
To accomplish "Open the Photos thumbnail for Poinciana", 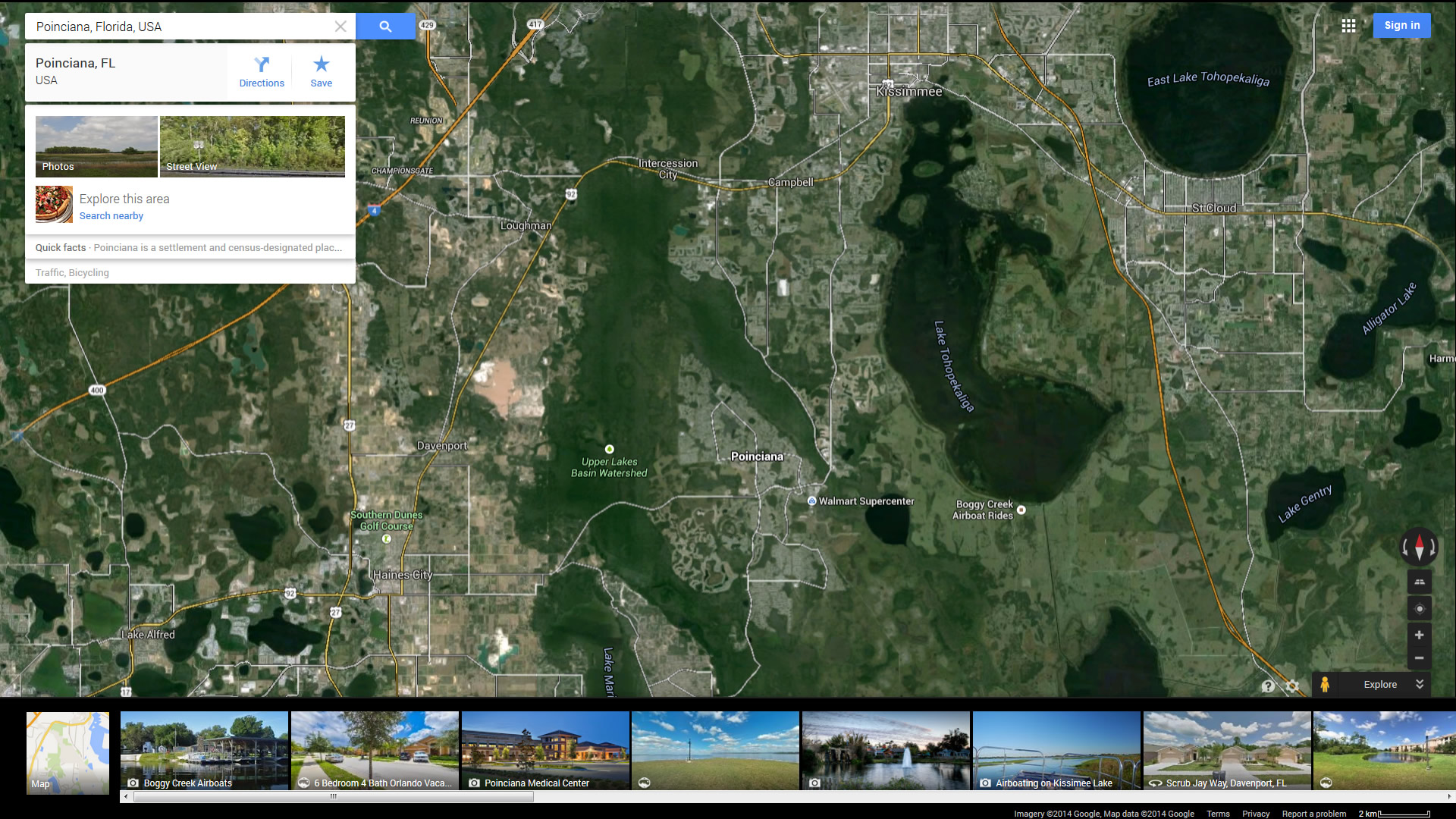I will (96, 146).
